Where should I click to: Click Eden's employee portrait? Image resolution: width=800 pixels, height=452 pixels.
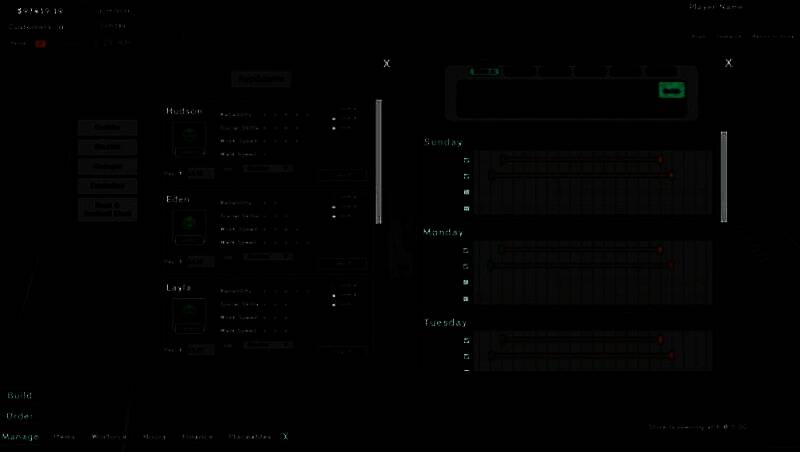tap(189, 226)
